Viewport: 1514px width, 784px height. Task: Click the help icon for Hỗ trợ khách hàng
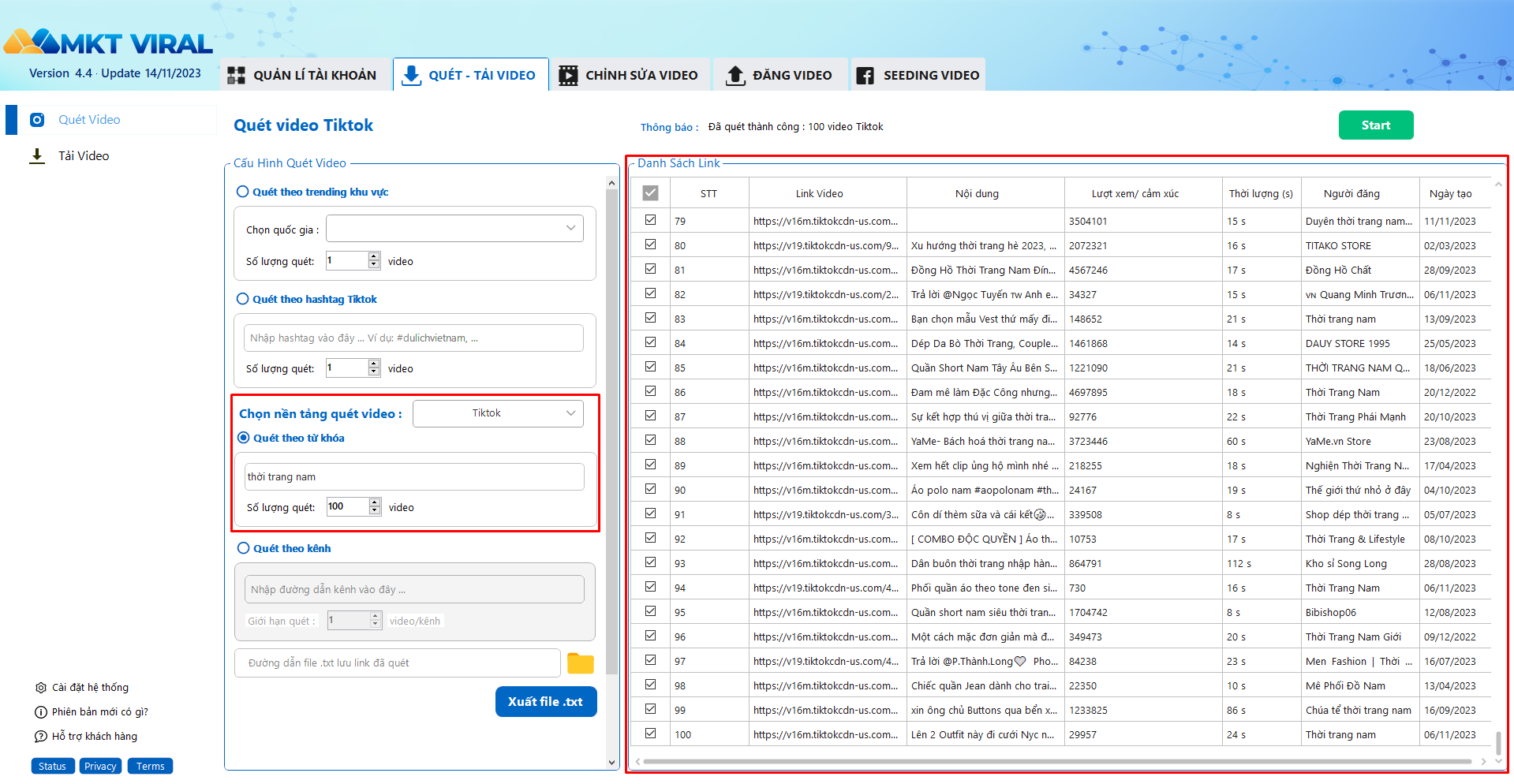tap(41, 737)
